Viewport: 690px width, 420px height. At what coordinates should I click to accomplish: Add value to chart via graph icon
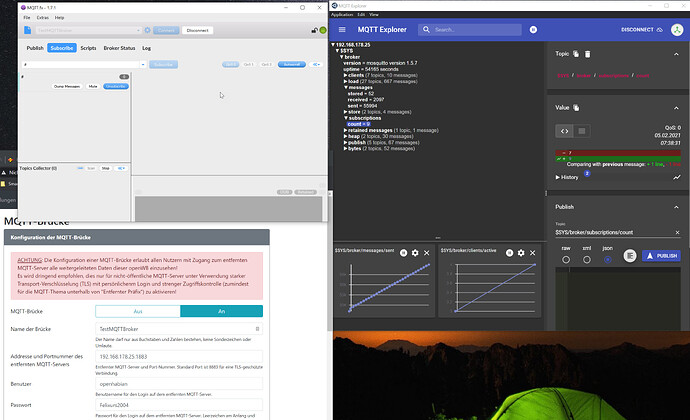click(x=676, y=177)
